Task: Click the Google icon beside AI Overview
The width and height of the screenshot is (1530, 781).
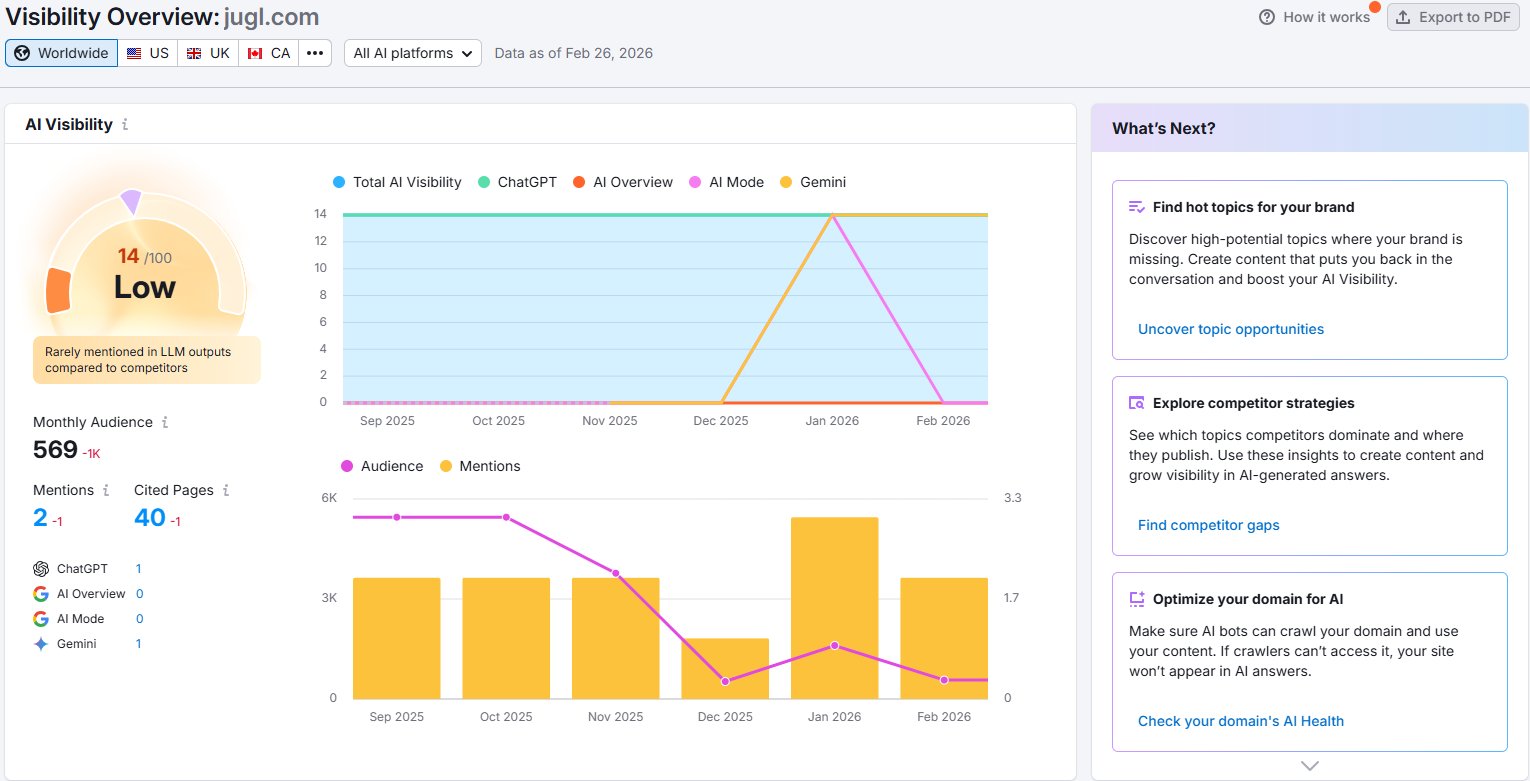Action: pyautogui.click(x=41, y=593)
